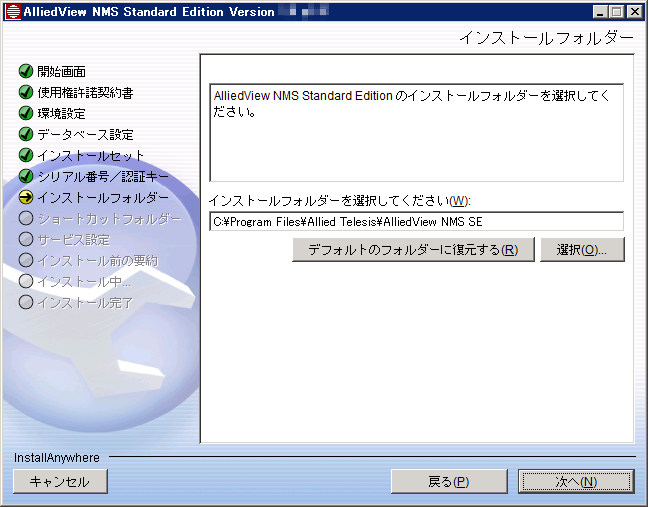Click the gray circle icon beside インストール完了

point(26,303)
